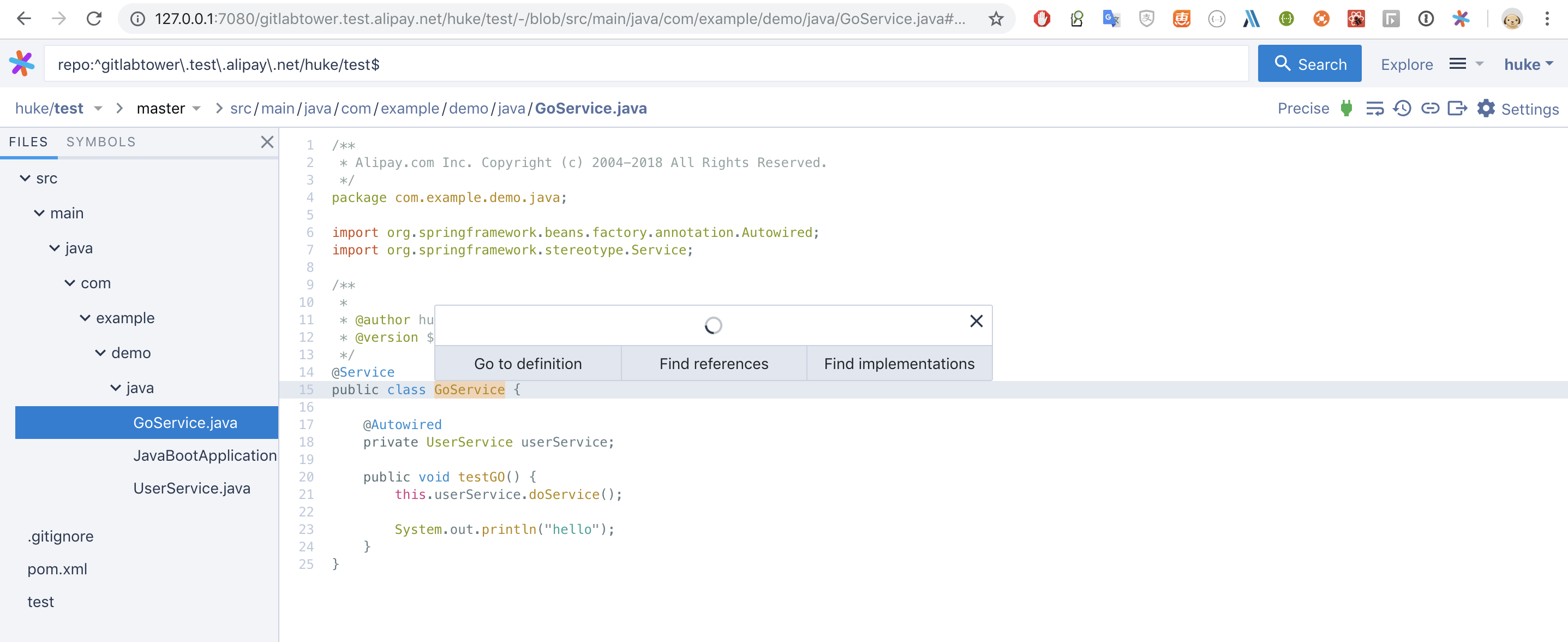Close the FILES side panel

pos(267,142)
